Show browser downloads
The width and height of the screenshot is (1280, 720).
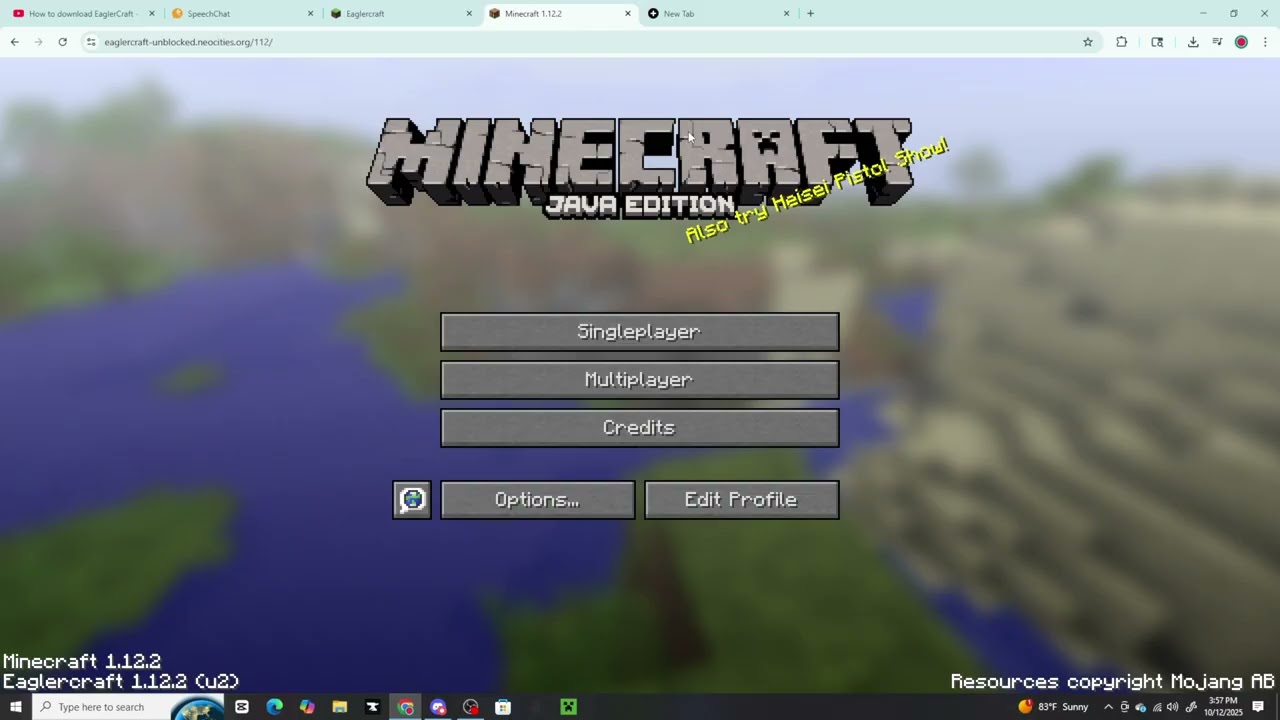(x=1193, y=42)
